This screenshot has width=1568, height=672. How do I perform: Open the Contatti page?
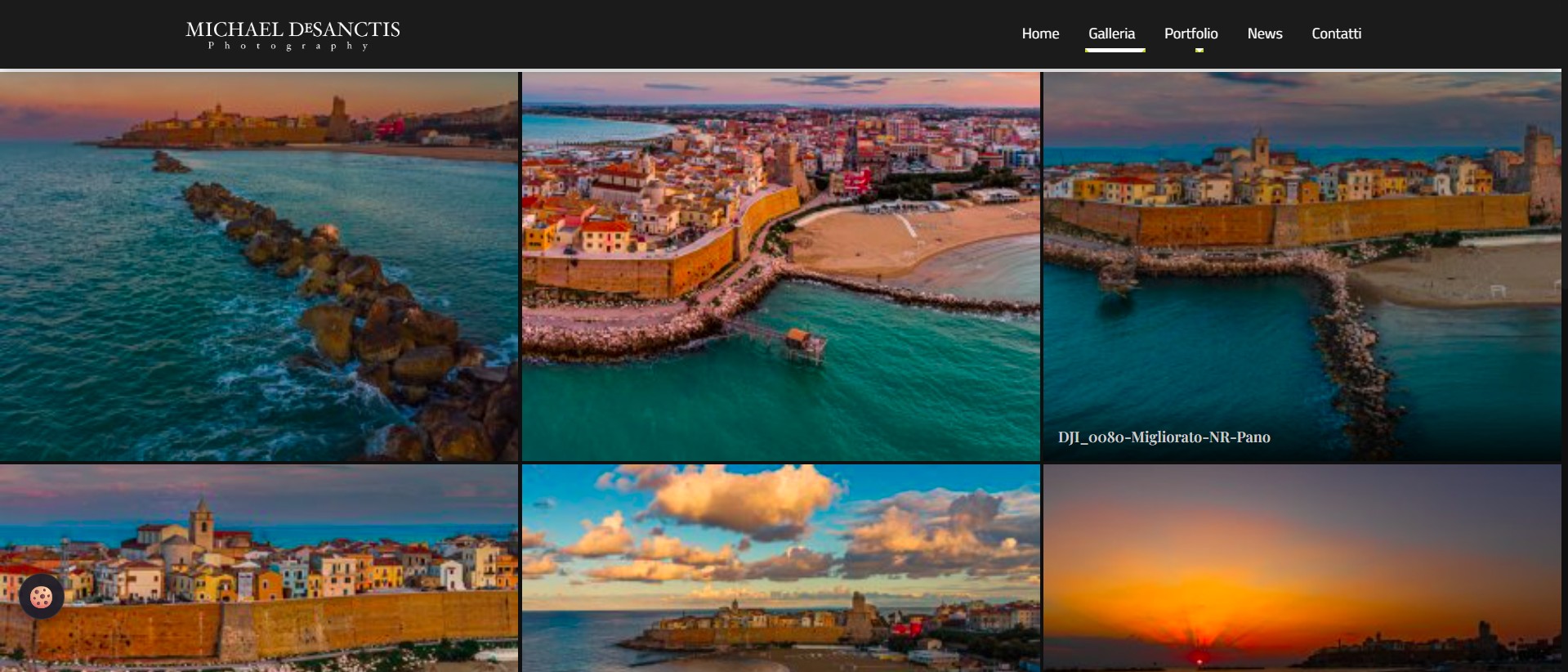click(1336, 34)
